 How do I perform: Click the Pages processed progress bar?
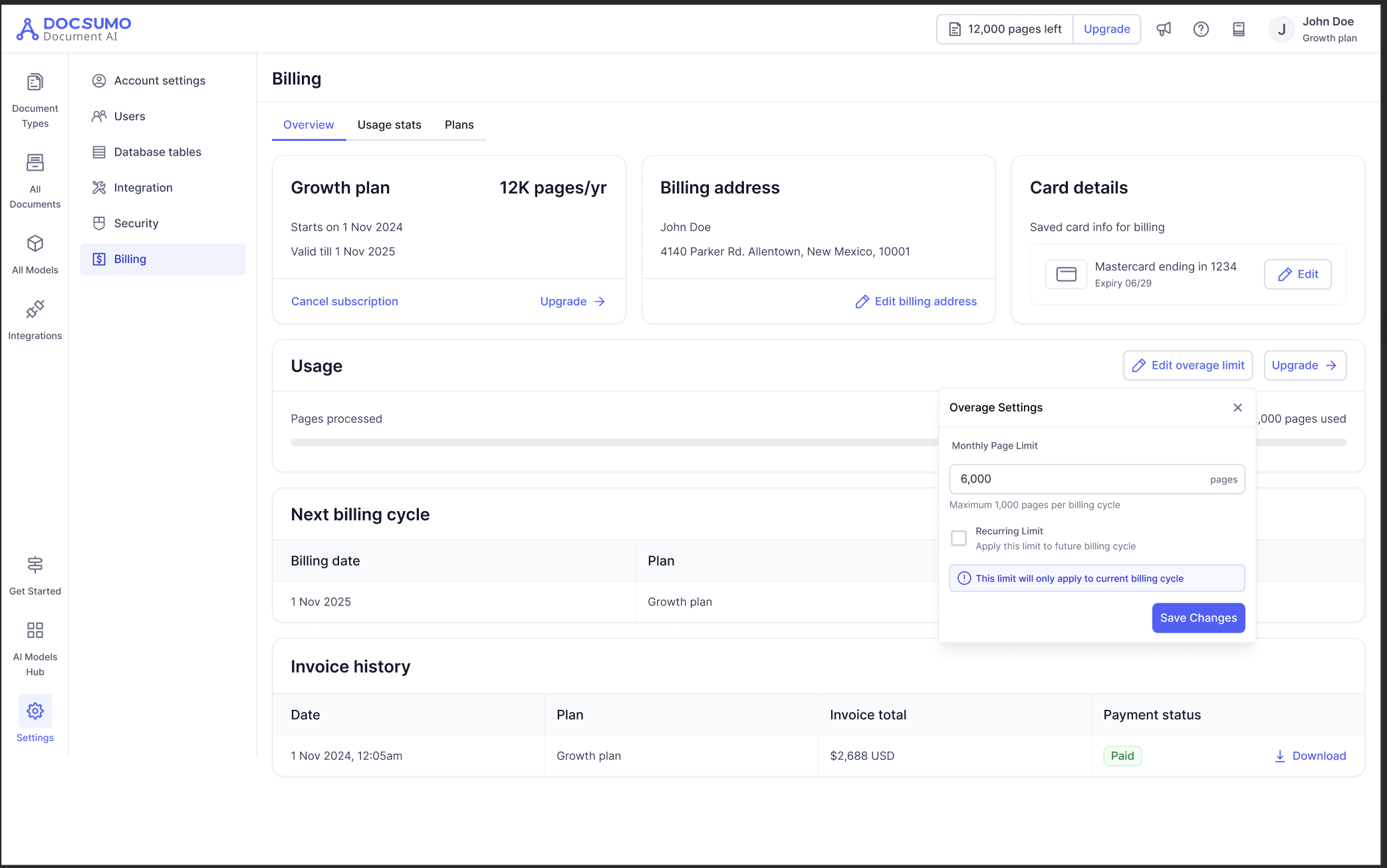[612, 443]
